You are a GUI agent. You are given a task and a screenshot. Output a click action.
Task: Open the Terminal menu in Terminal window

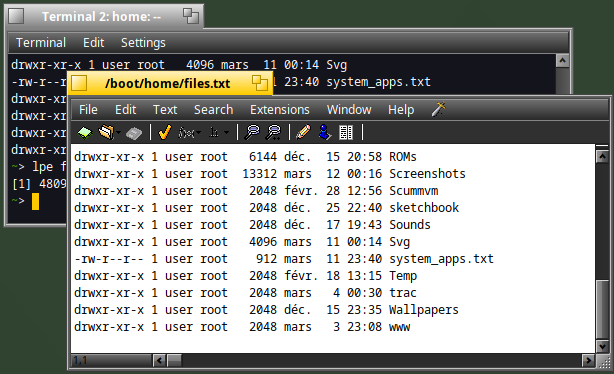click(x=41, y=42)
